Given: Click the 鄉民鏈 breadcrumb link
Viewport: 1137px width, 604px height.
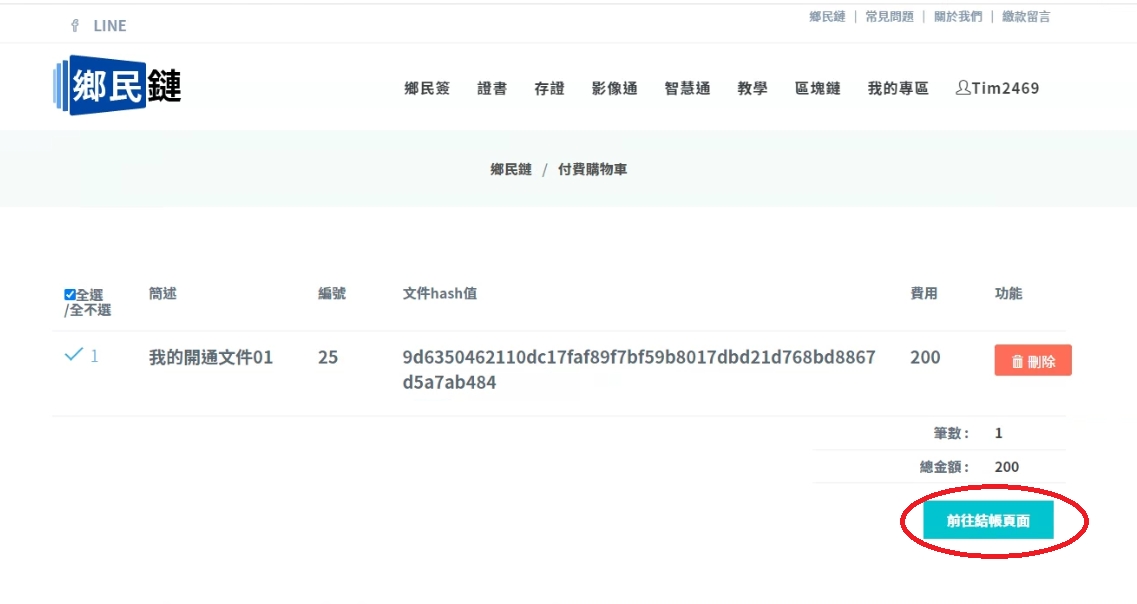Looking at the screenshot, I should [511, 170].
